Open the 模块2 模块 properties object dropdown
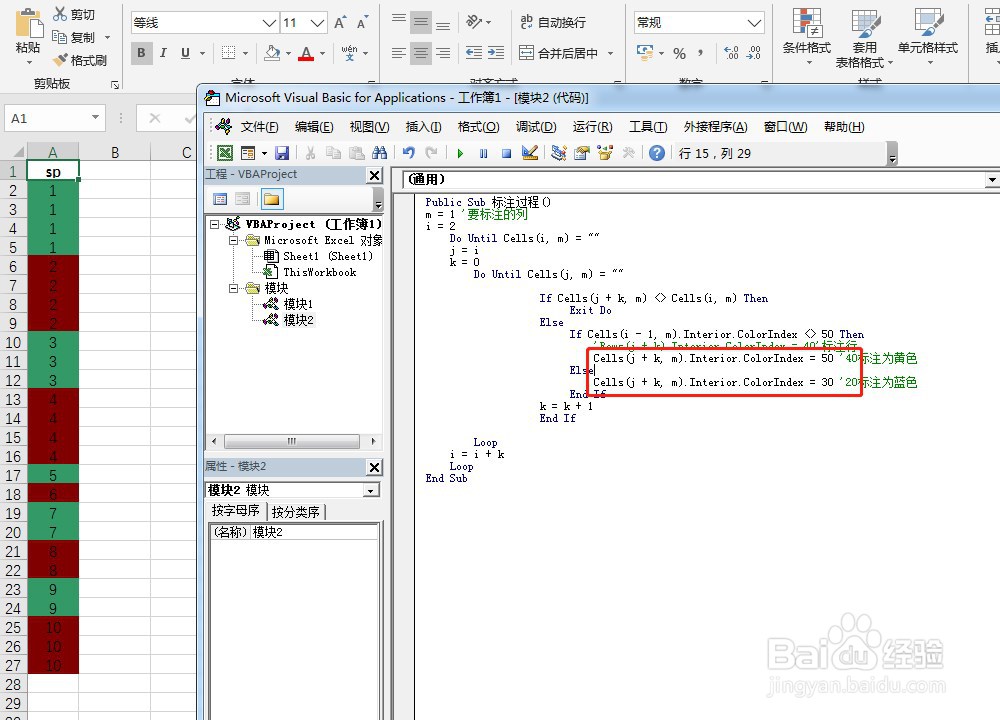The height and width of the screenshot is (720, 1000). (371, 490)
